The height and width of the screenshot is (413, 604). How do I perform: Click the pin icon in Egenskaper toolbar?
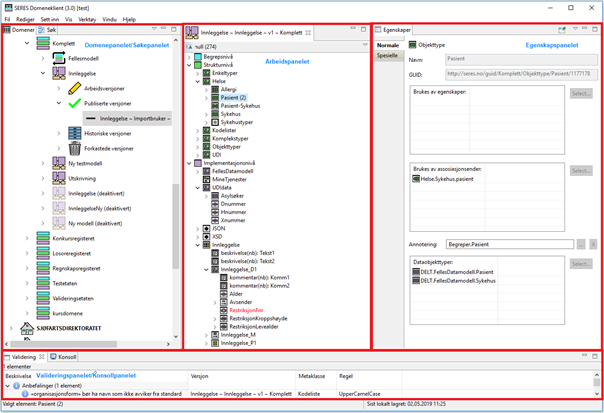coord(562,30)
